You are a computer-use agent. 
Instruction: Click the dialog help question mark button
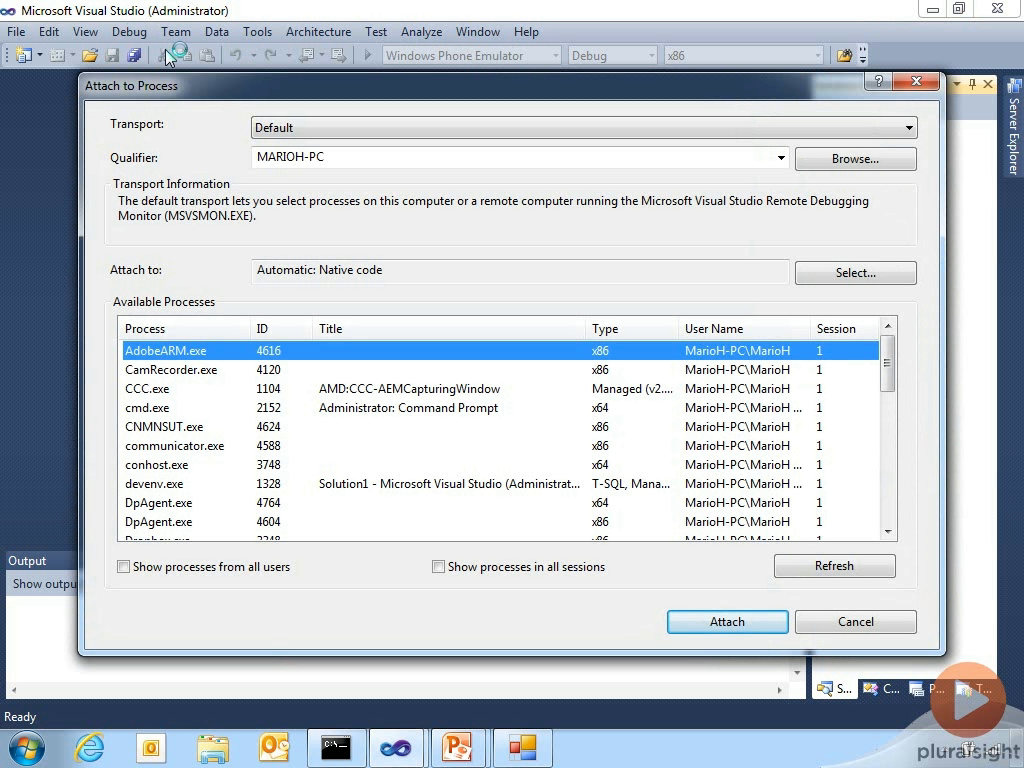tap(878, 81)
